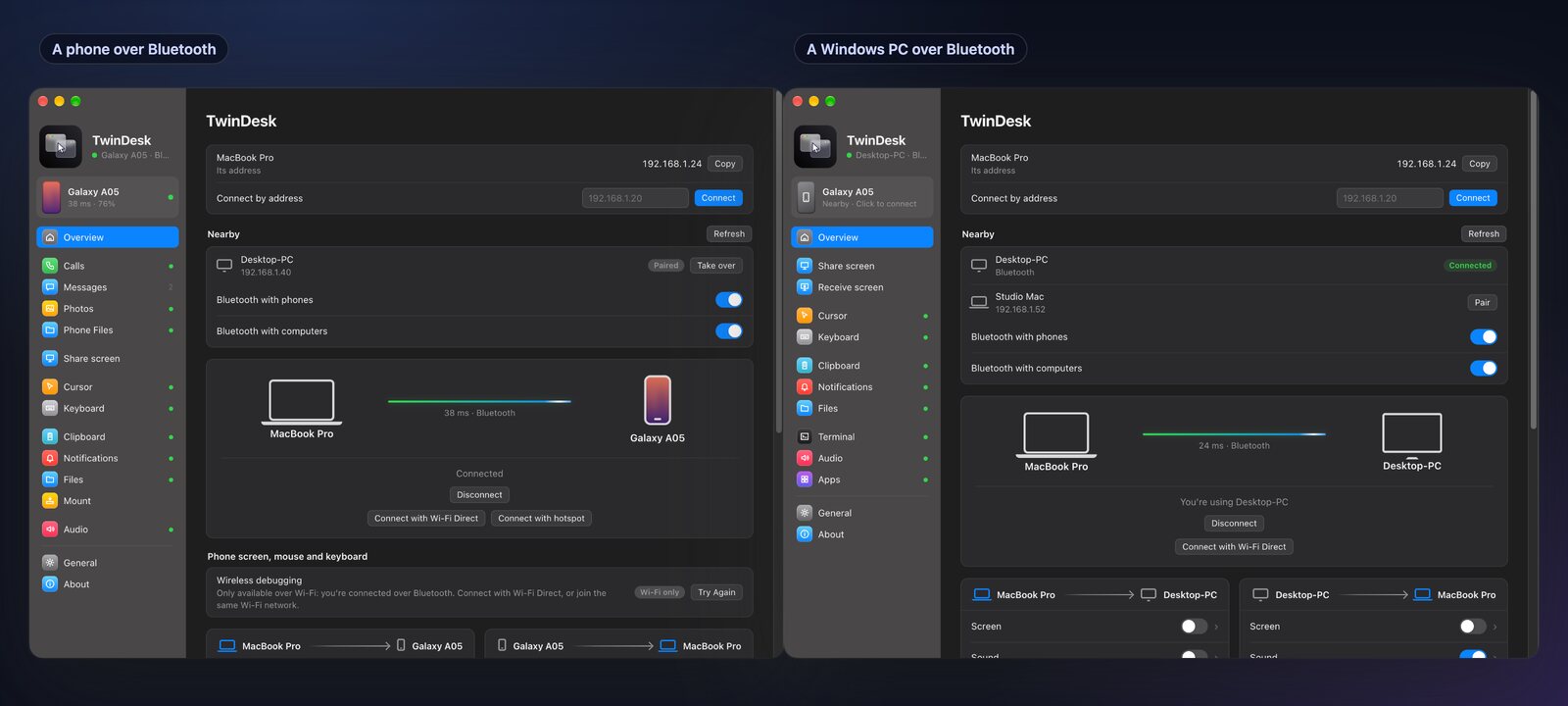Click Connect with Wi-Fi Direct in Windows PC window
Image resolution: width=1568 pixels, height=706 pixels.
1234,547
